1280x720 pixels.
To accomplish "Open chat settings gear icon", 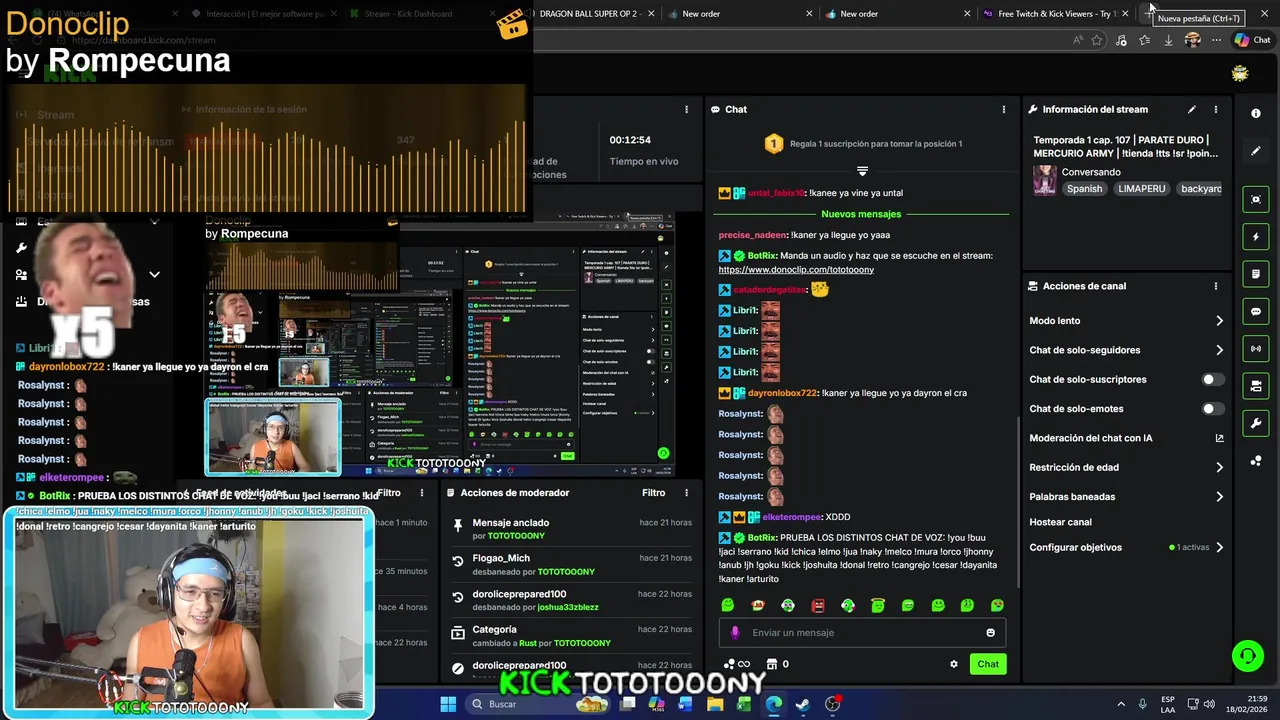I will click(954, 664).
